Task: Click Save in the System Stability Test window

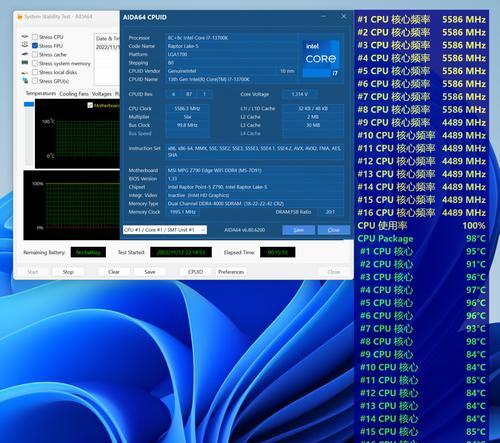Action: coord(150,272)
